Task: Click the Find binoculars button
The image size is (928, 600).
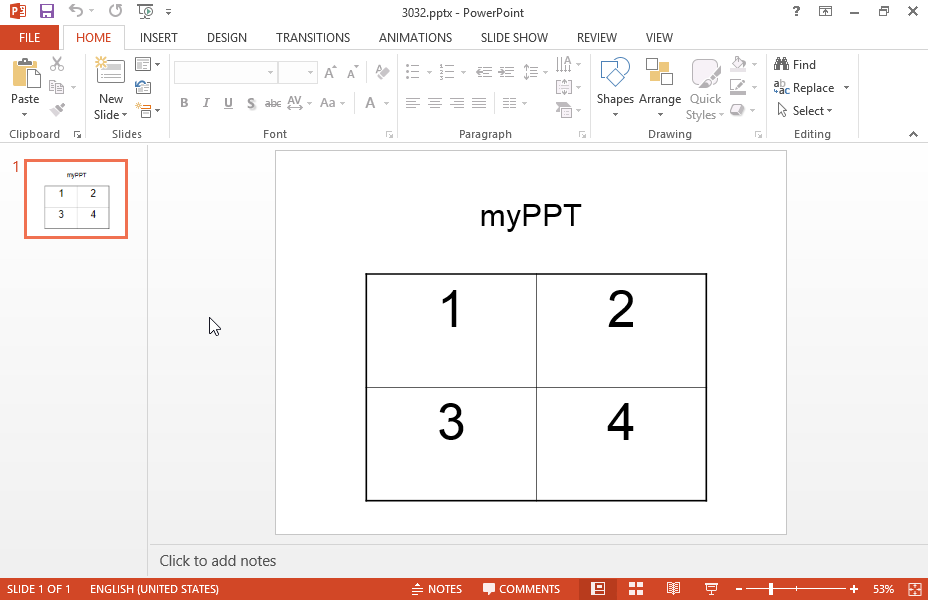Action: (795, 64)
